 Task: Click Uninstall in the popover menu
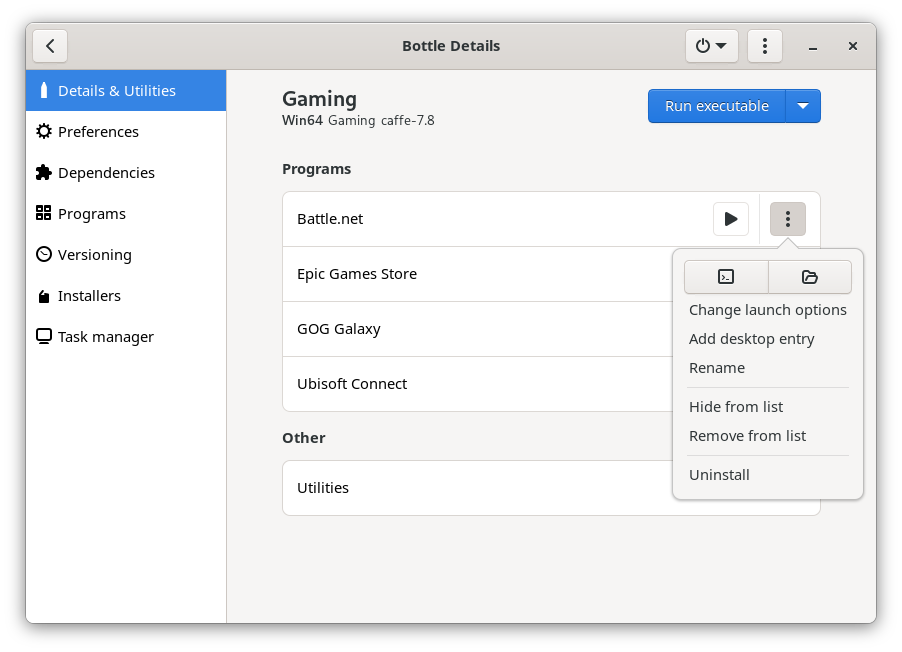tap(719, 475)
